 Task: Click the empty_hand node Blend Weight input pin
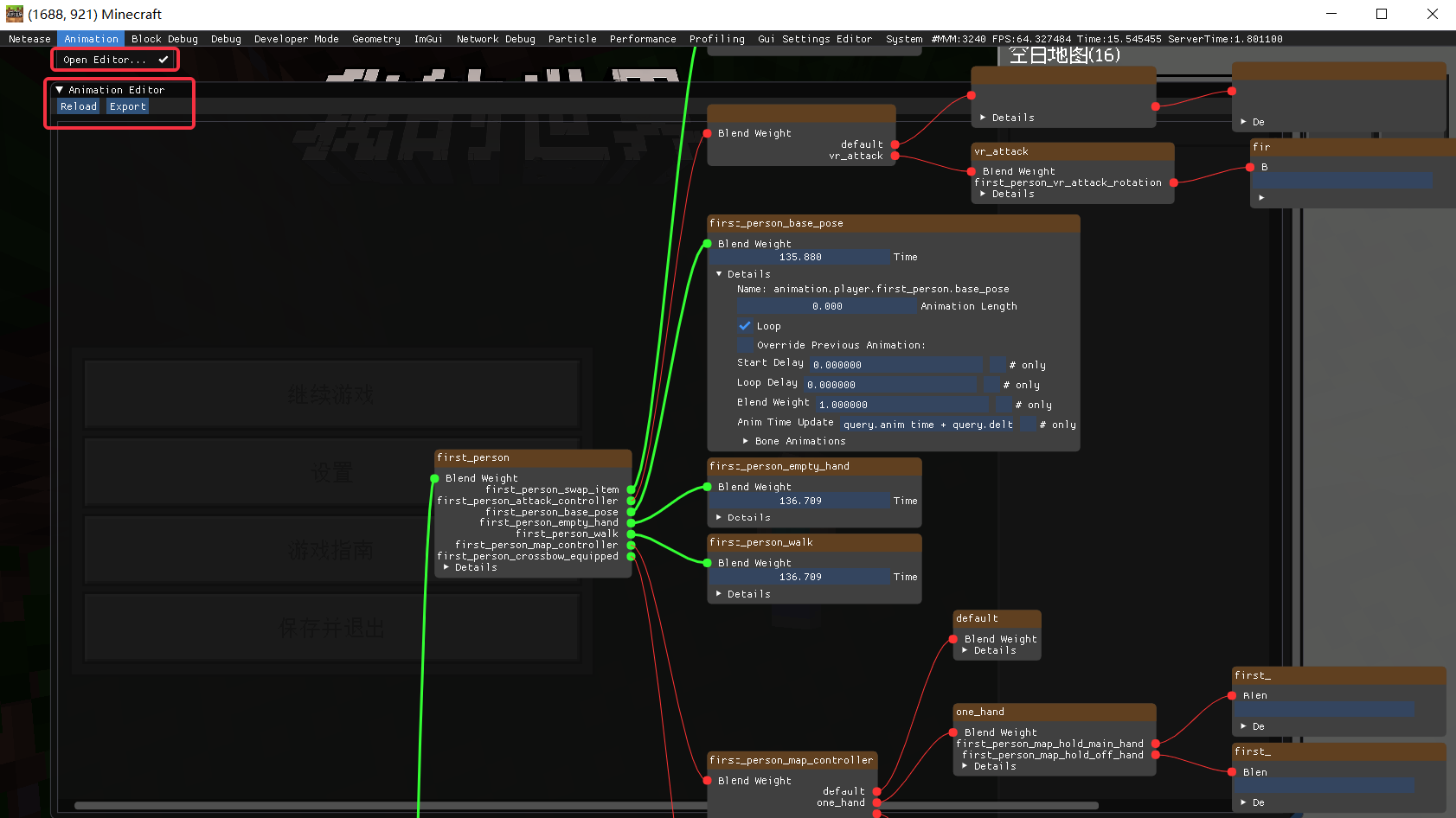[708, 487]
